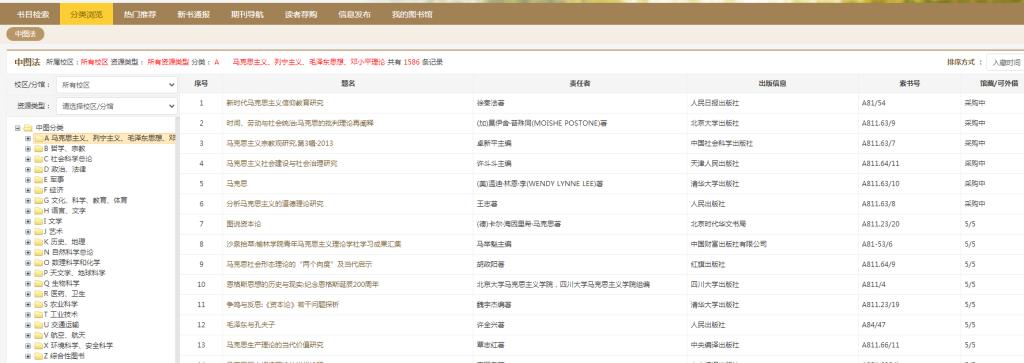This screenshot has width=1024, height=363.
Task: Select the T 工业技术 tree label
Action: point(60,314)
